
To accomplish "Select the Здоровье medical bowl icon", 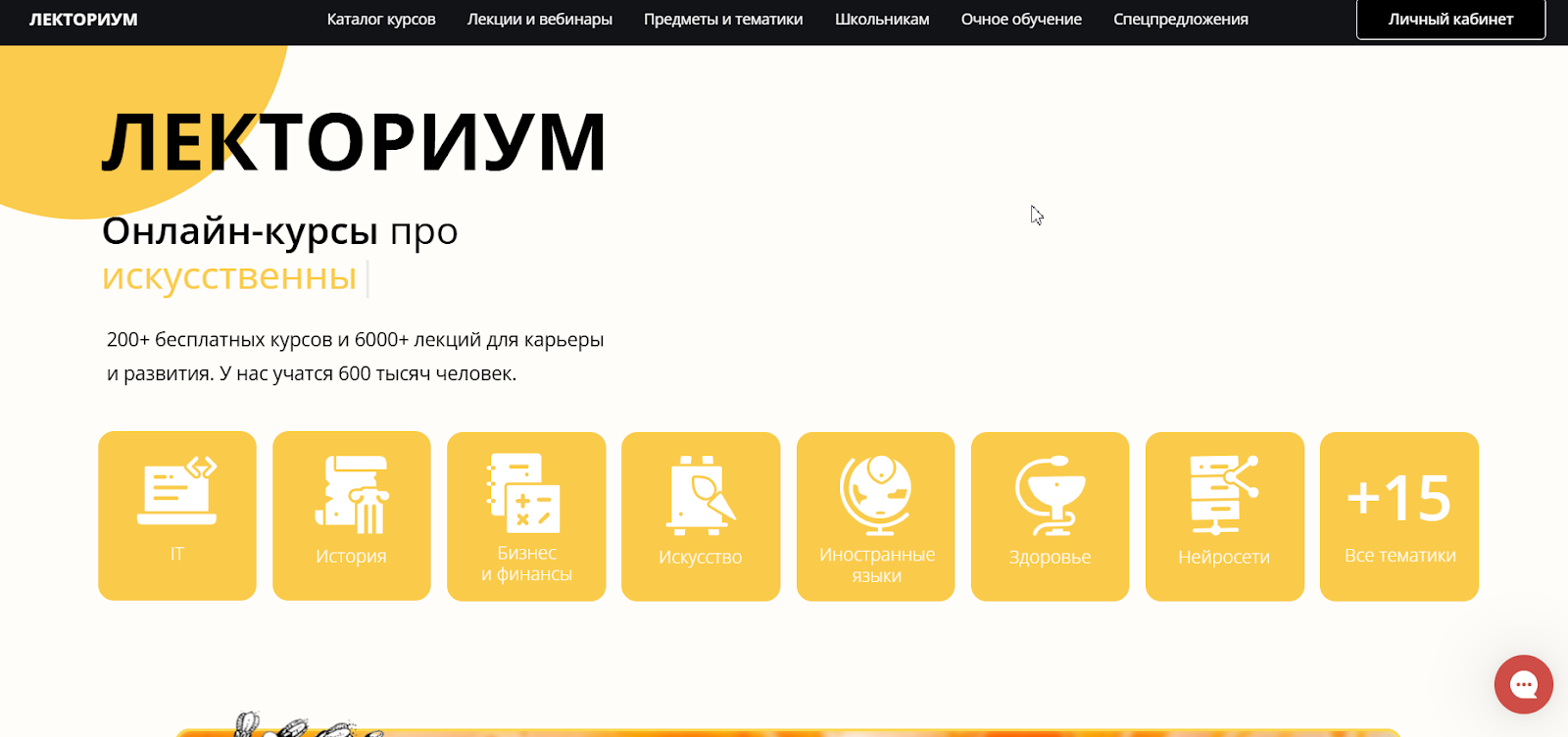I will point(1050,495).
